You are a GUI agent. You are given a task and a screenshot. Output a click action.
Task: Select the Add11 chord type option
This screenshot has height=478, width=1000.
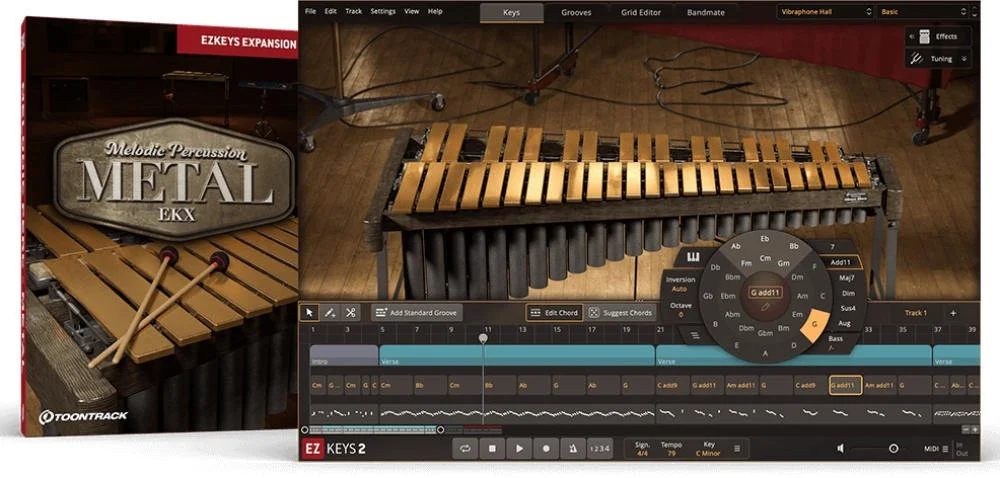point(841,262)
